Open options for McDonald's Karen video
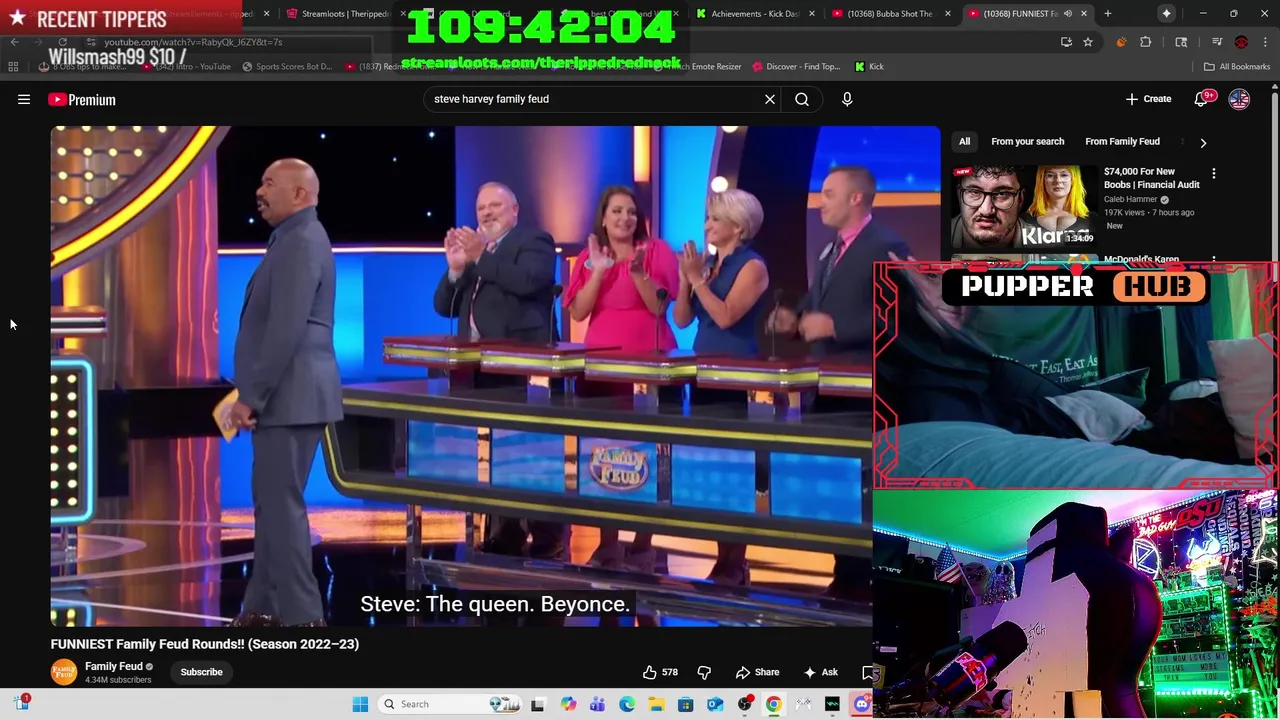Image resolution: width=1280 pixels, height=720 pixels. pyautogui.click(x=1214, y=260)
